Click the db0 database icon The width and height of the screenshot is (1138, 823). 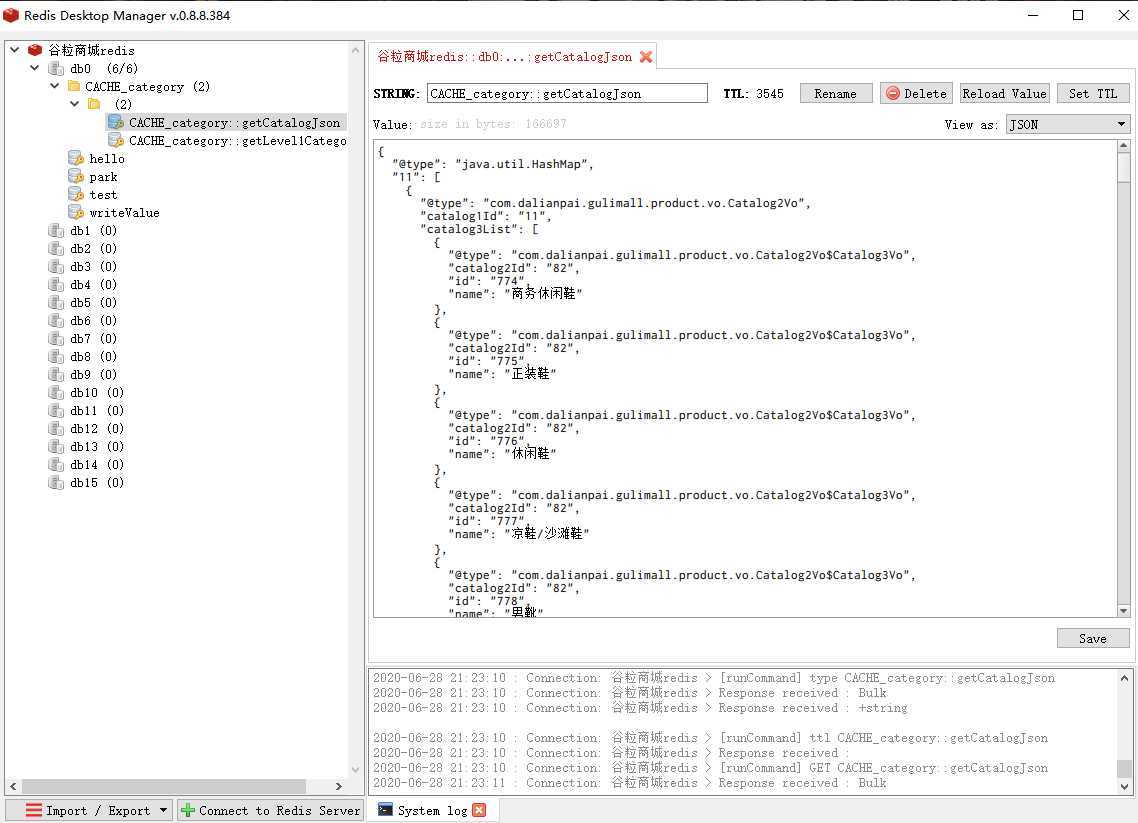[x=56, y=68]
